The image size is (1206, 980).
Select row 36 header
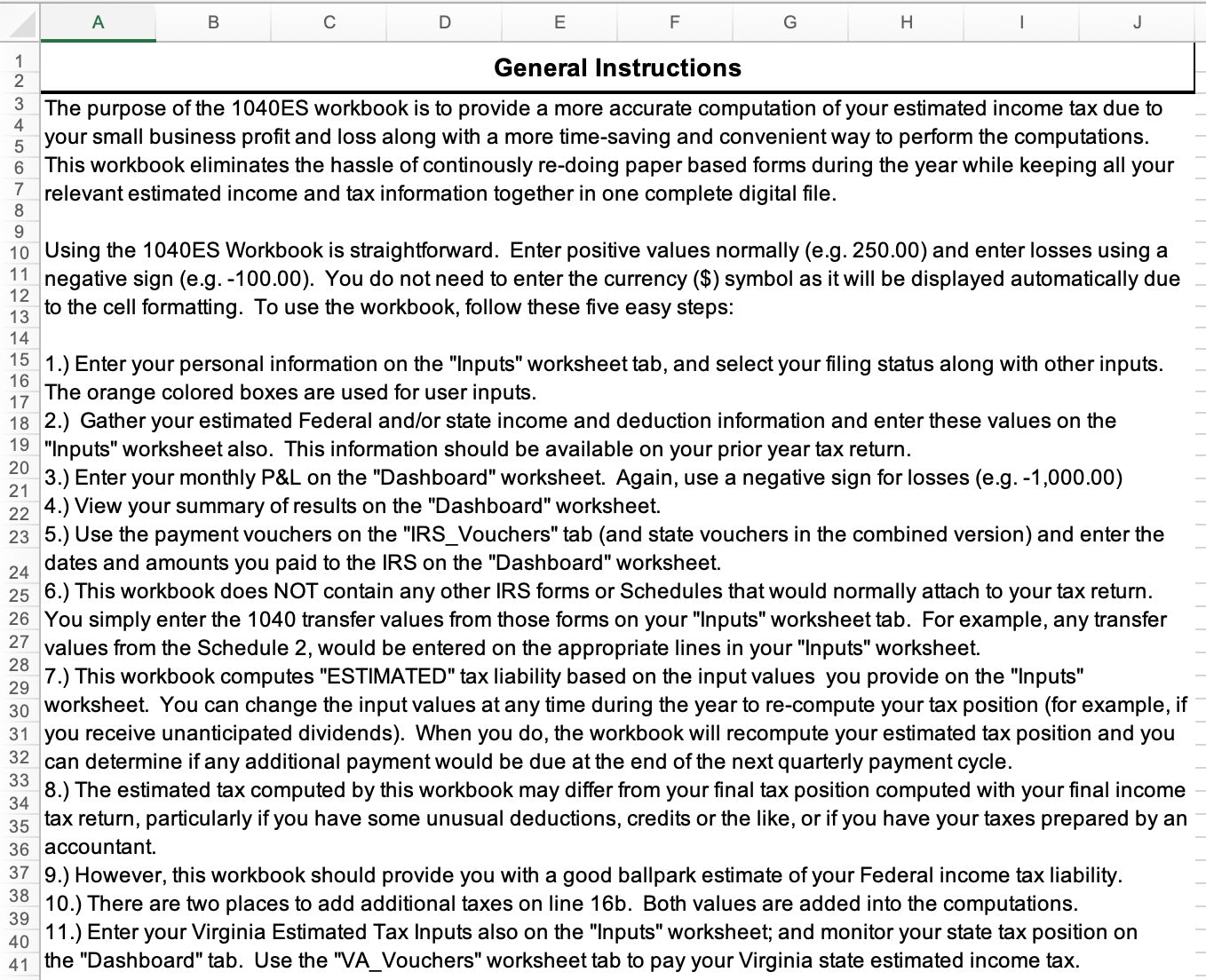20,850
